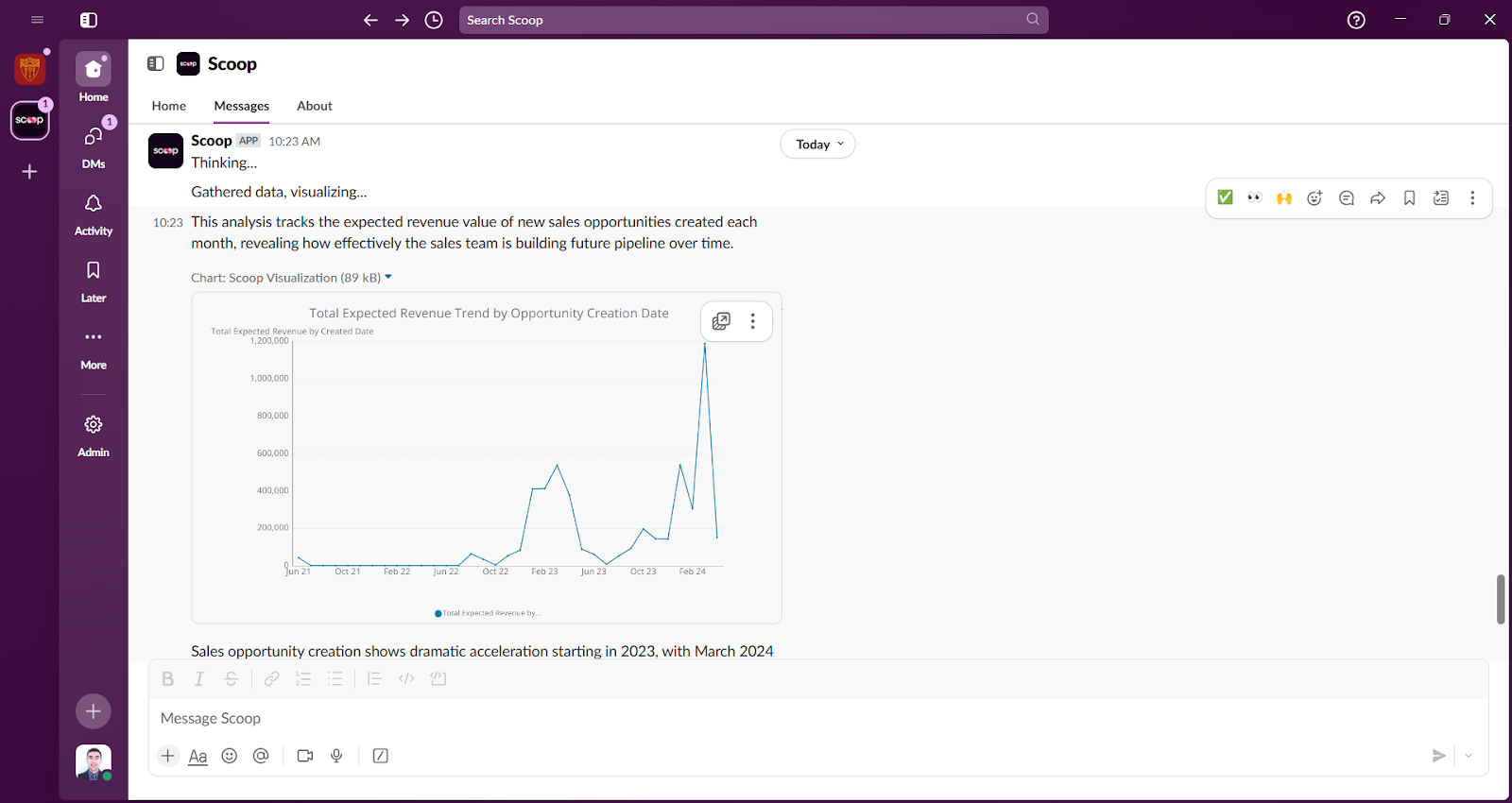Screen dimensions: 1512x803
Task: Open the hamburger menu in the top-left
Action: [x=38, y=20]
